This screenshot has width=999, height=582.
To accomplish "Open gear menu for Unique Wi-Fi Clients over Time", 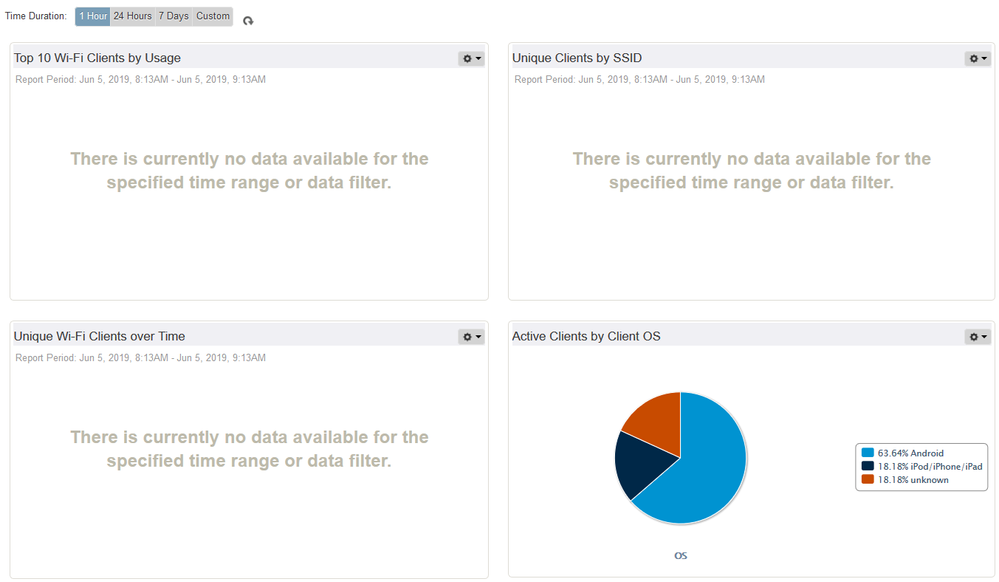I will pyautogui.click(x=471, y=337).
